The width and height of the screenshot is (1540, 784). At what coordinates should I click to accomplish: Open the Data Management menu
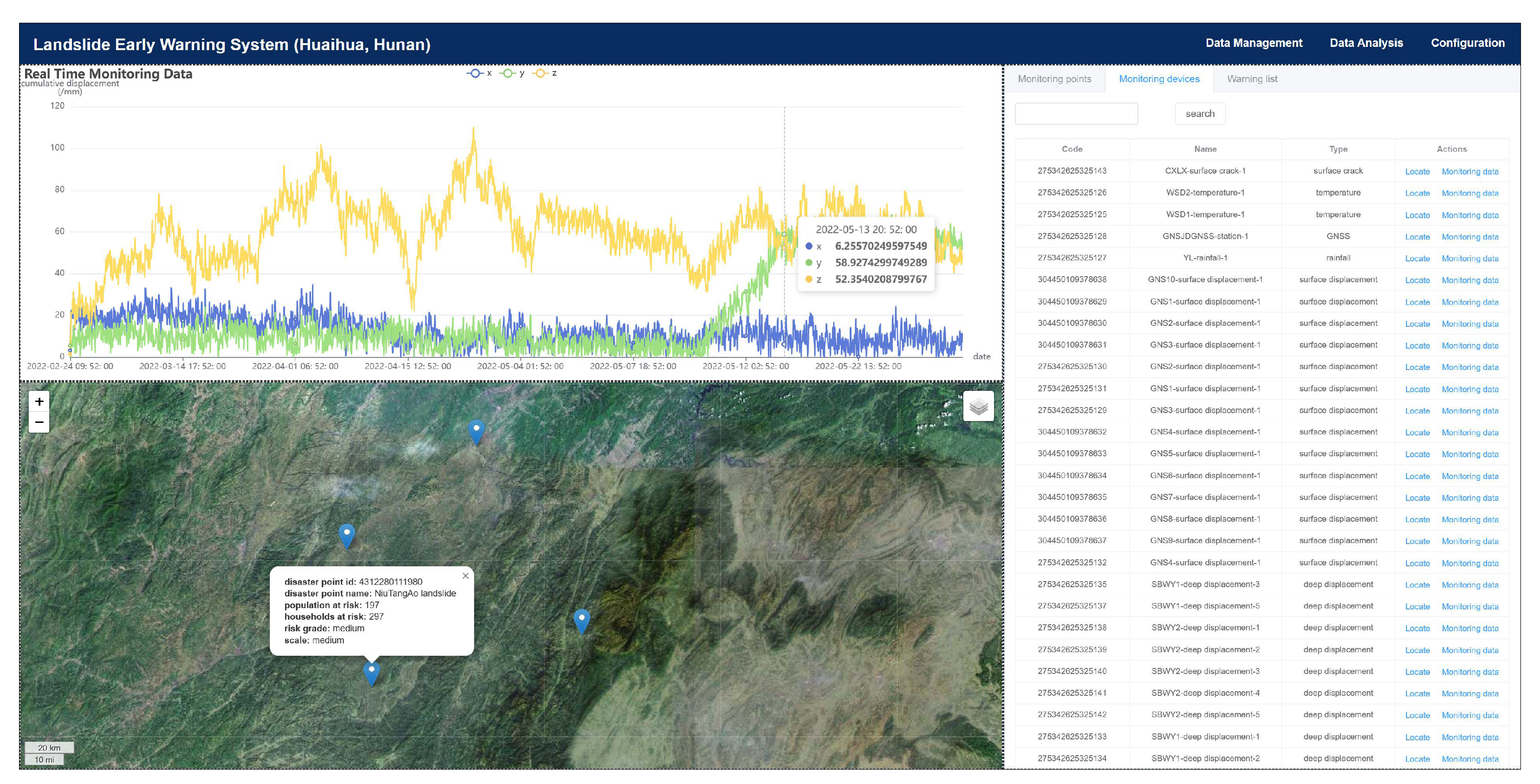1254,43
